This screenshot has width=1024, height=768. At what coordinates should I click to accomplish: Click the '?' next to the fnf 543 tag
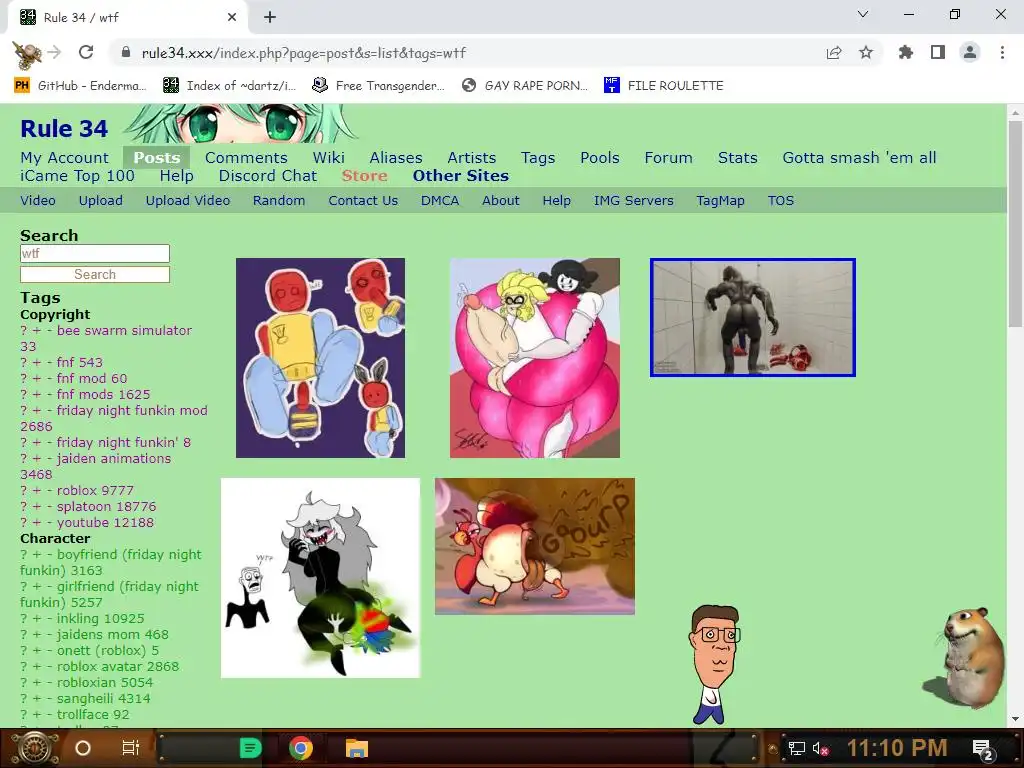tap(24, 362)
